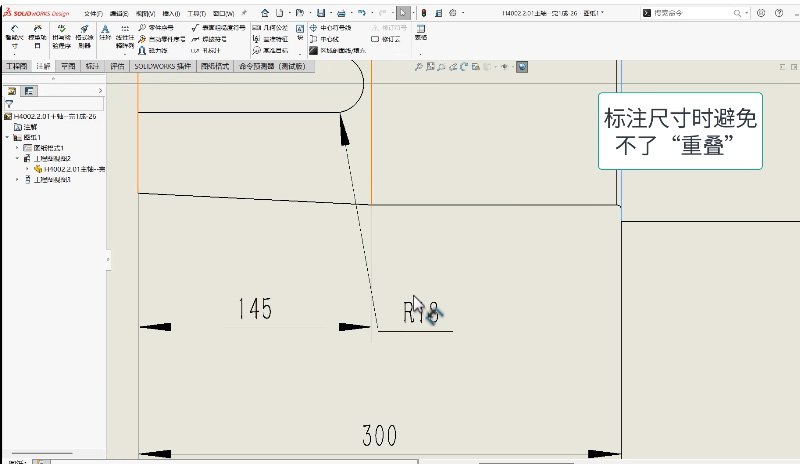
Task: Collapse the 图纸1 tree node
Action: pos(7,137)
